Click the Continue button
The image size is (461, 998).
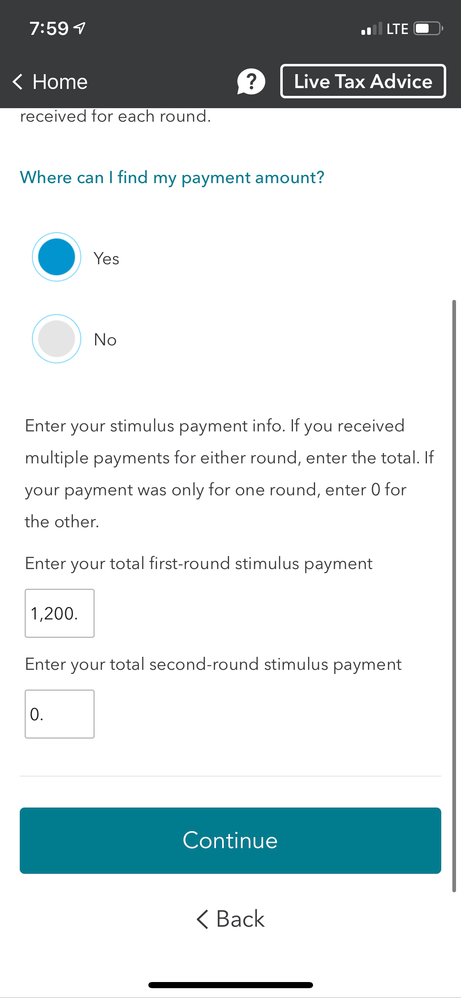coord(230,840)
